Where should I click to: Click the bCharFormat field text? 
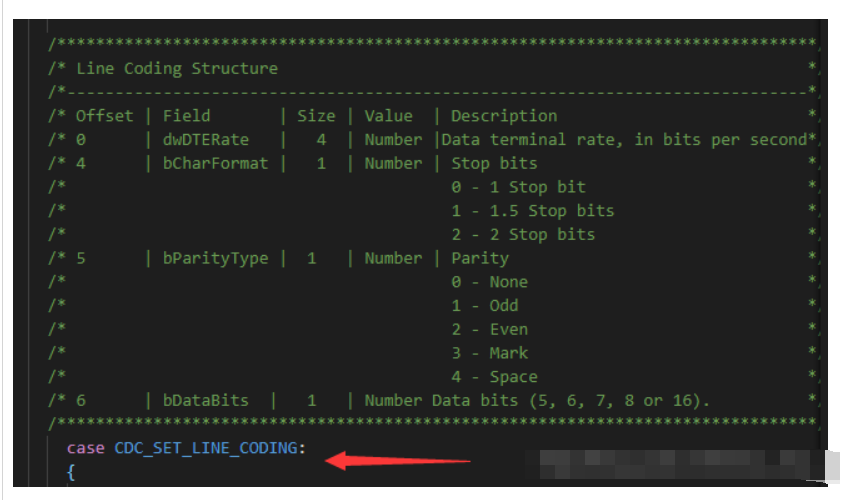215,164
